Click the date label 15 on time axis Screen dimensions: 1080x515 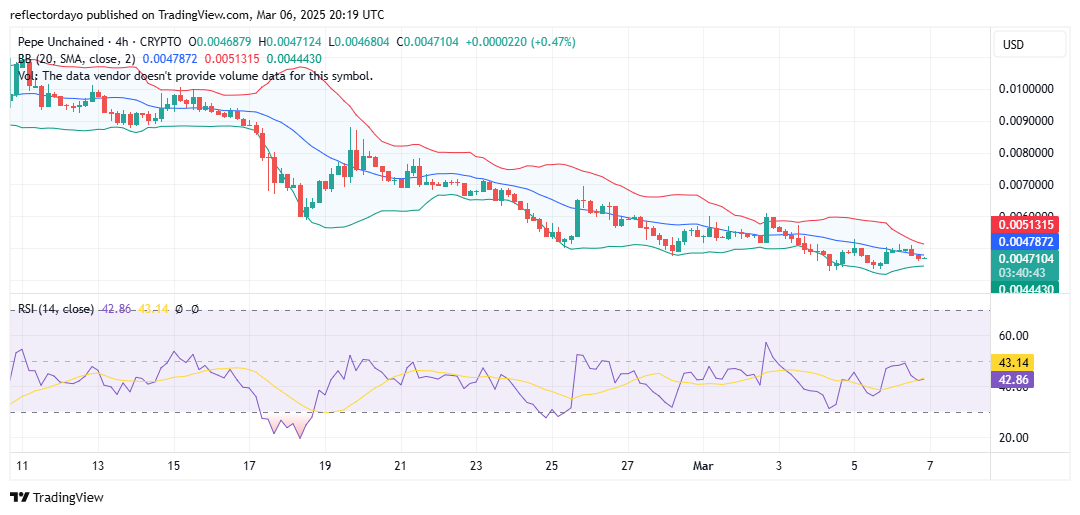(174, 465)
